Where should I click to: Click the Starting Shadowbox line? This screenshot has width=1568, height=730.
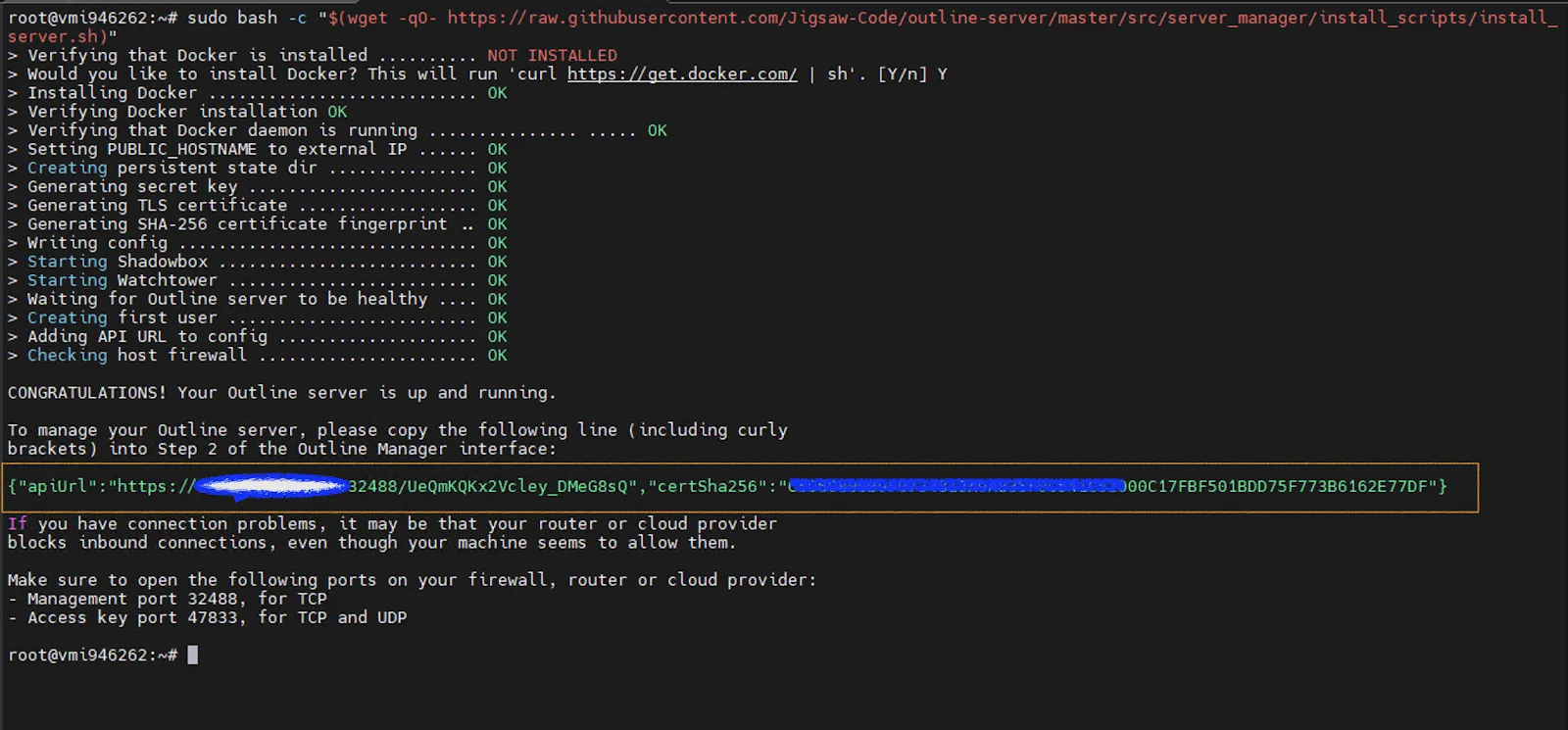(x=118, y=262)
